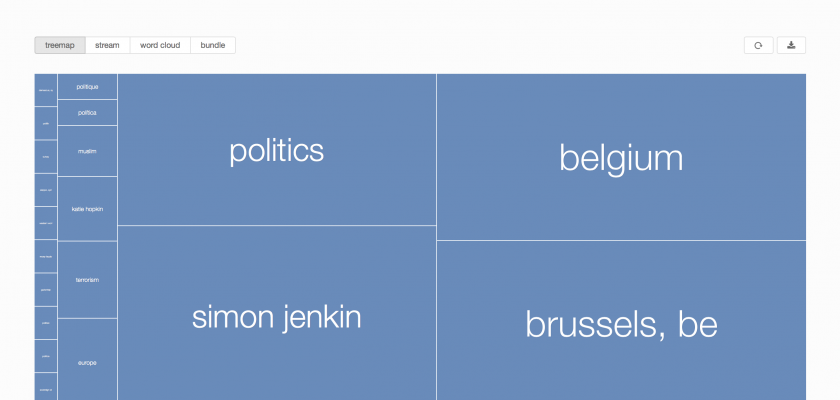
Task: Click the belgium treemap block
Action: tap(621, 157)
